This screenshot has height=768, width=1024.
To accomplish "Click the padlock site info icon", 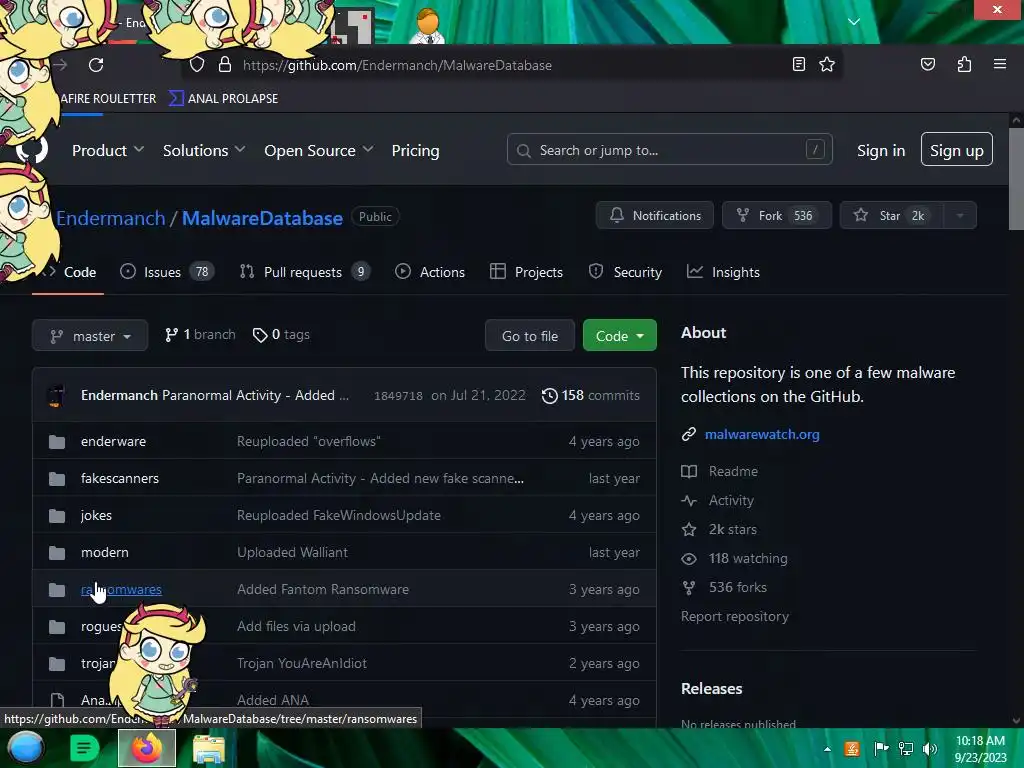I will 225,65.
